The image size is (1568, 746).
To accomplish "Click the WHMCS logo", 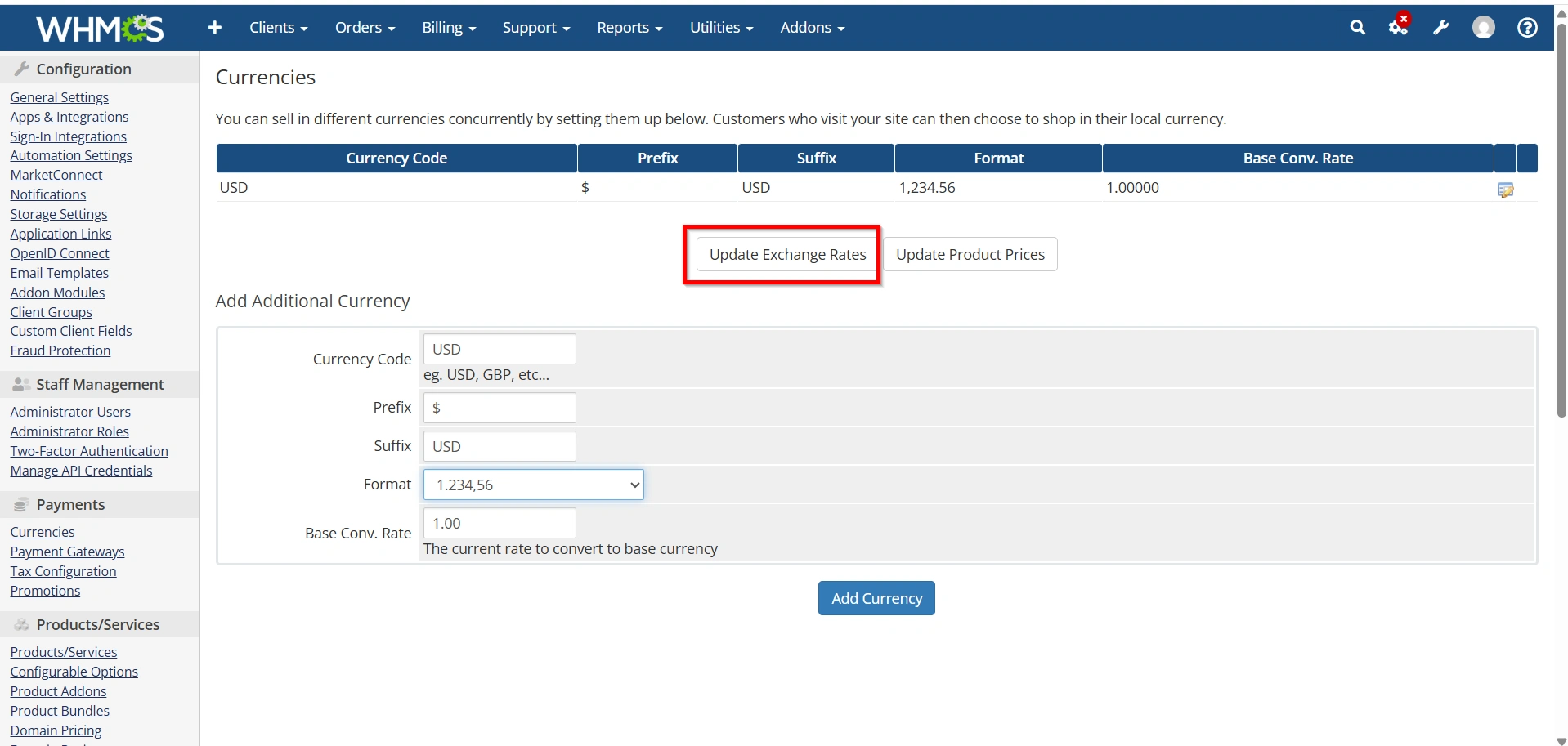I will (x=100, y=29).
